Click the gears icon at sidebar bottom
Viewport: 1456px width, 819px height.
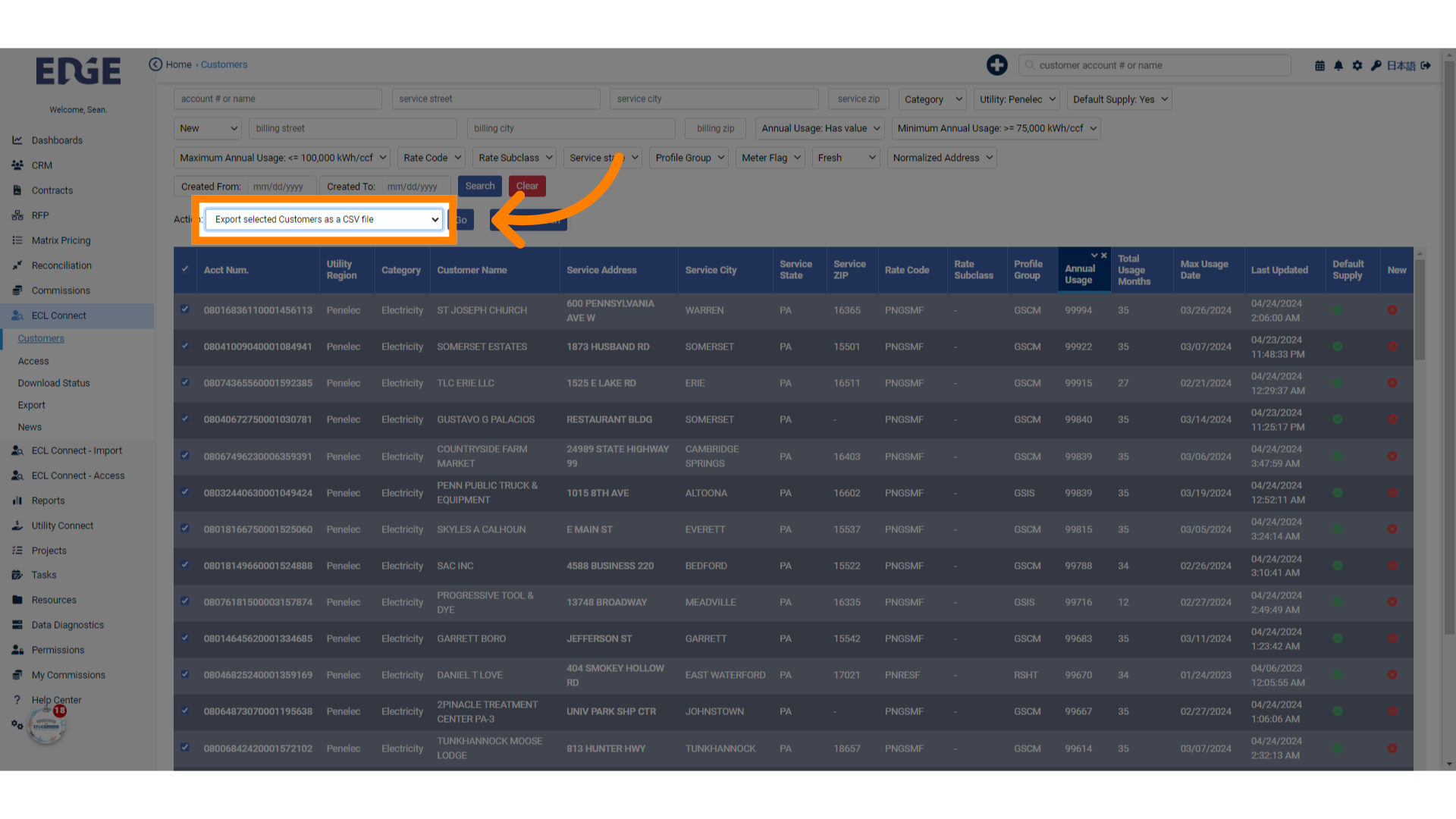click(17, 725)
